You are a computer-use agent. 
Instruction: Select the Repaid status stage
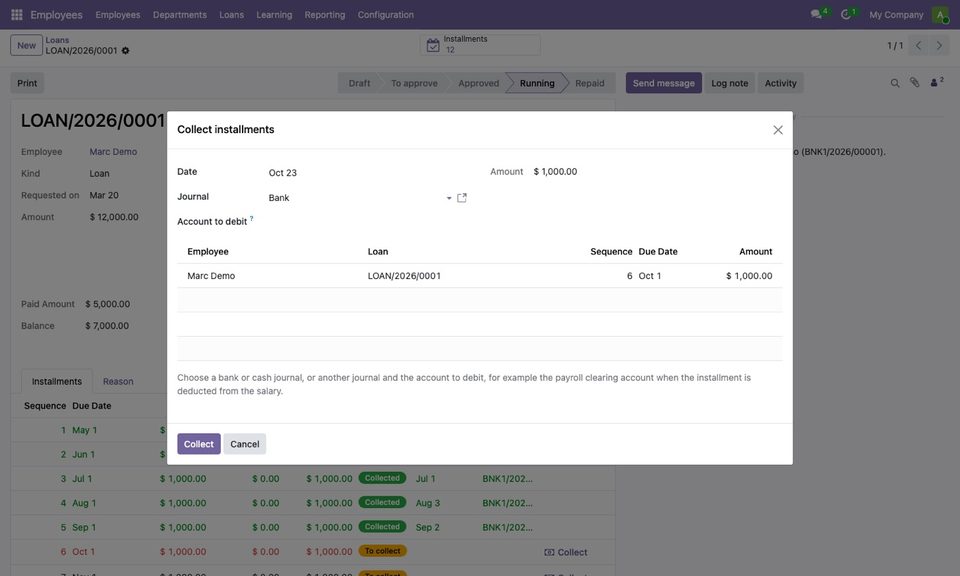[x=590, y=83]
